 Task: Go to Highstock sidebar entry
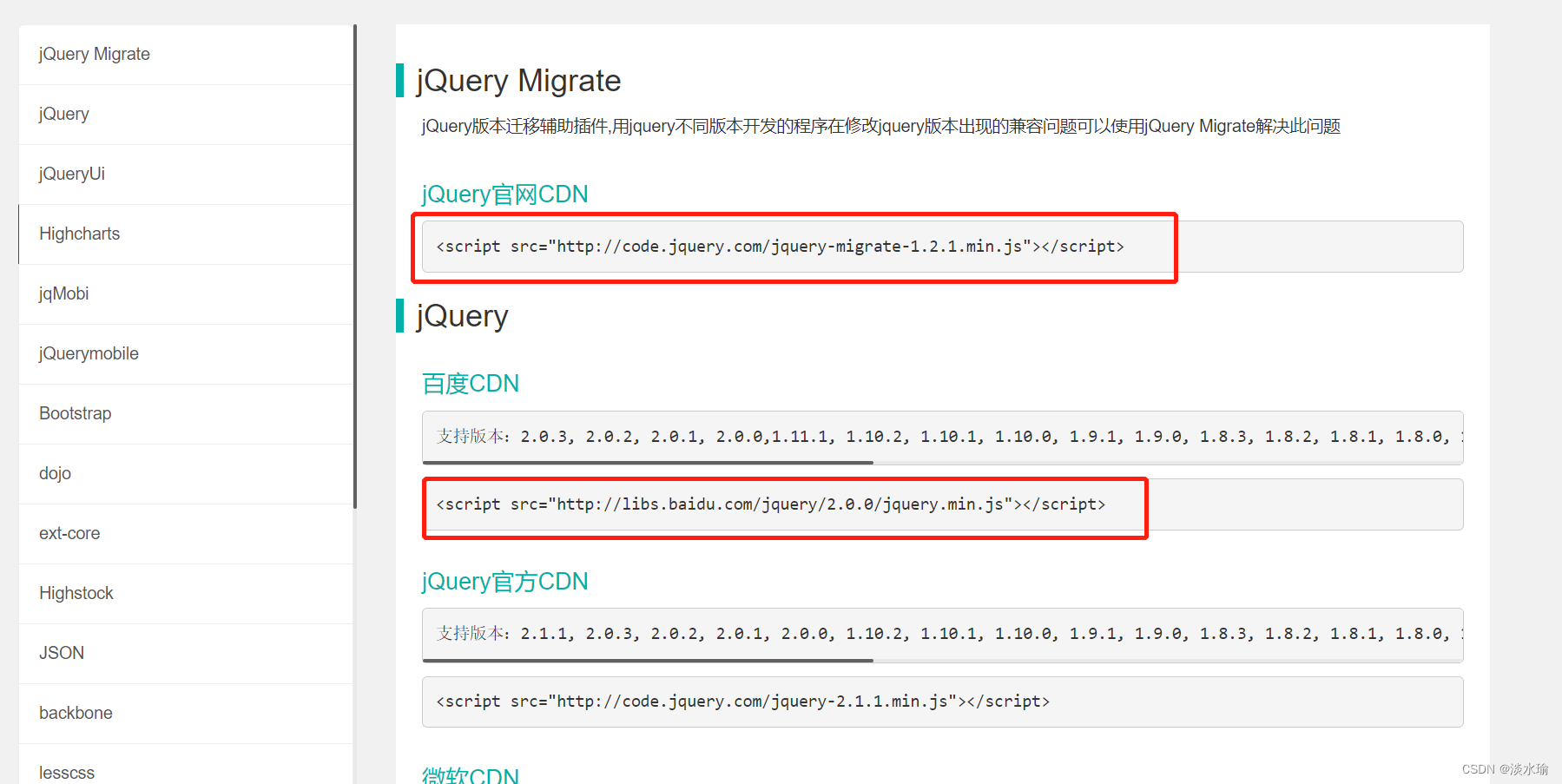point(186,594)
